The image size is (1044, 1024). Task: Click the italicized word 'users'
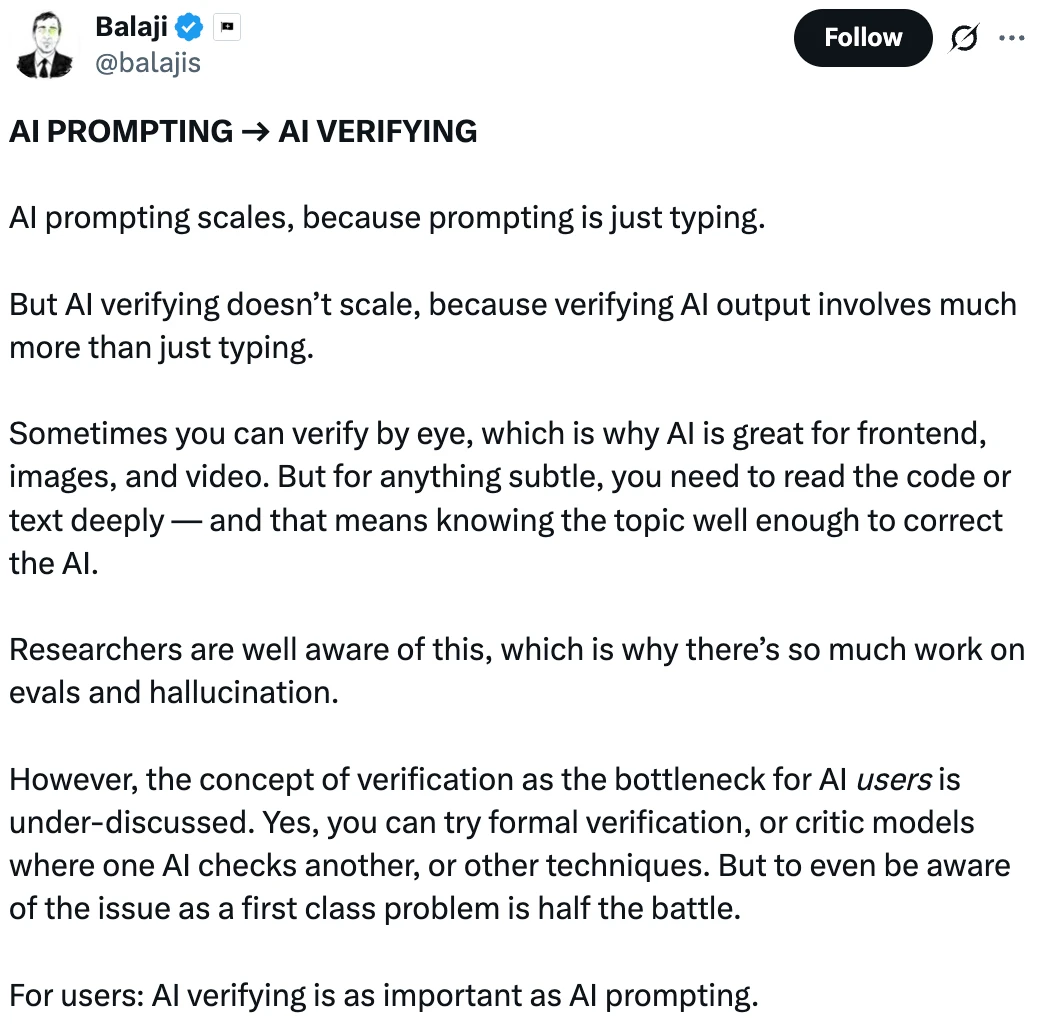coord(894,780)
